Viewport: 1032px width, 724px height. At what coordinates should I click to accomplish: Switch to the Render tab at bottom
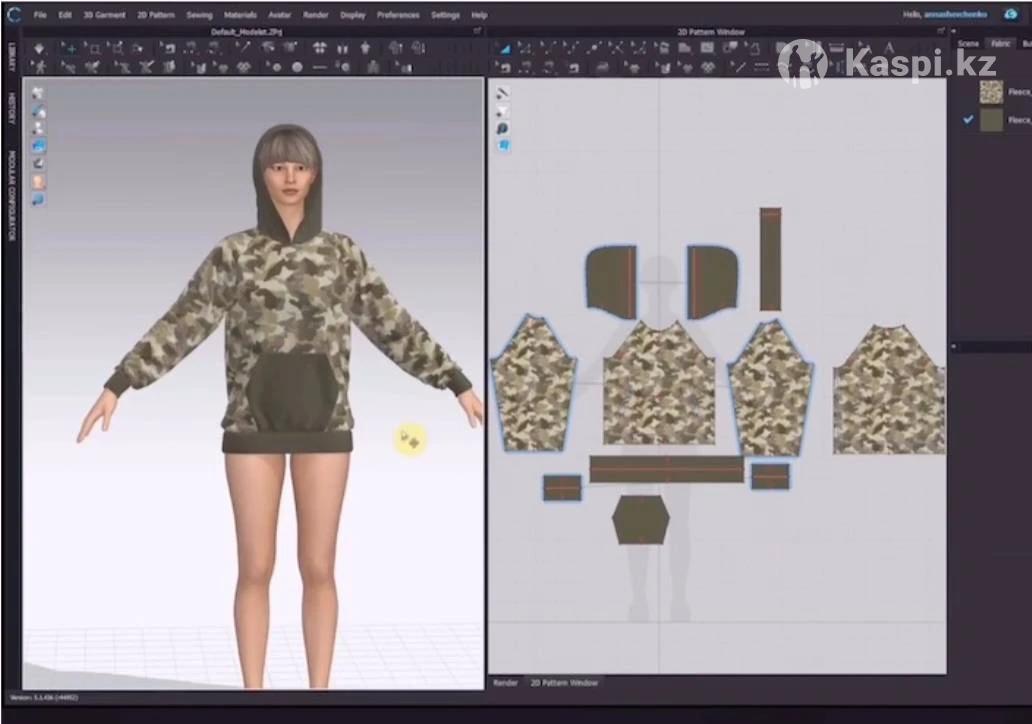506,683
